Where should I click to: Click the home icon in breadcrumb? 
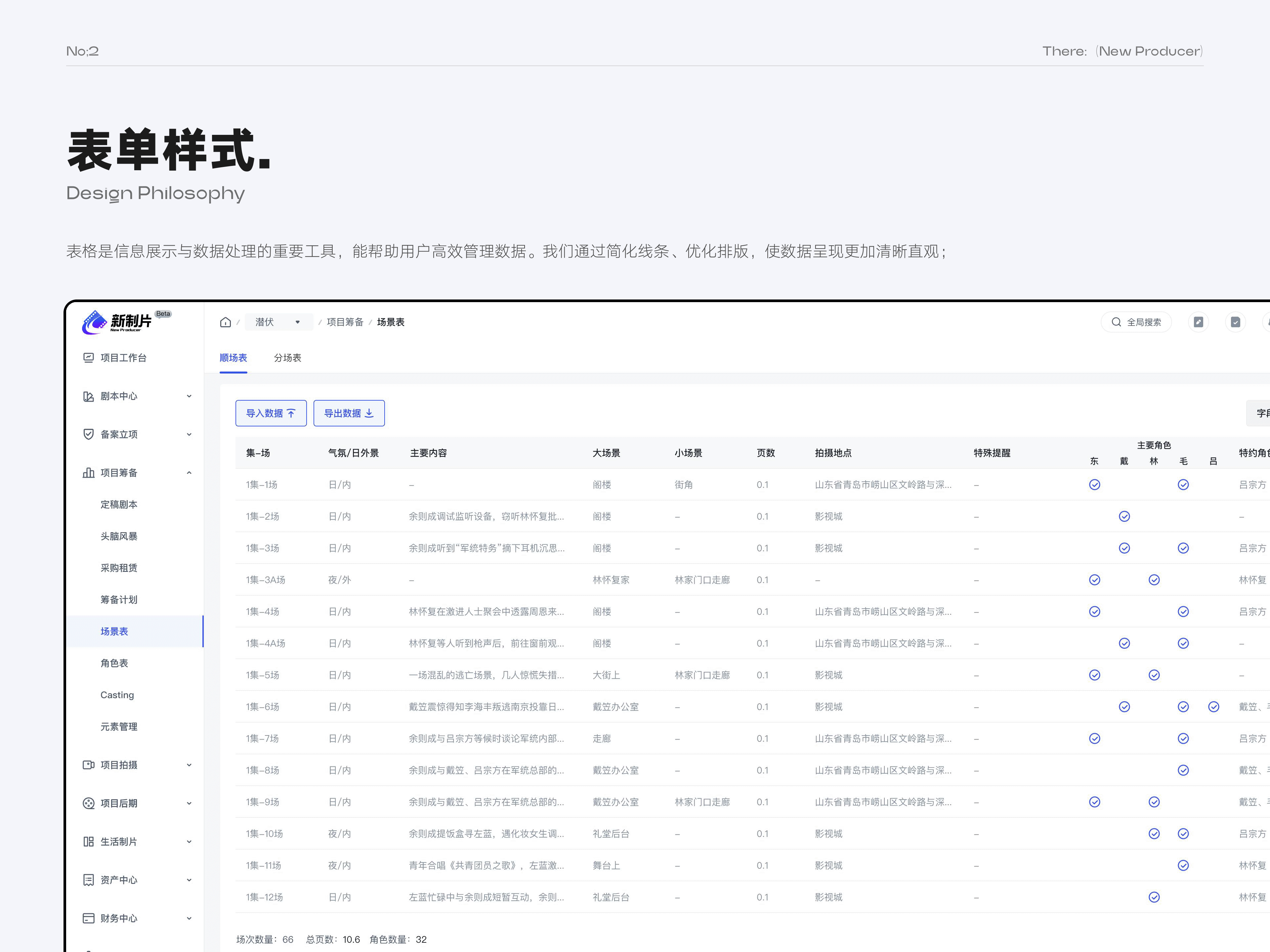coord(226,322)
